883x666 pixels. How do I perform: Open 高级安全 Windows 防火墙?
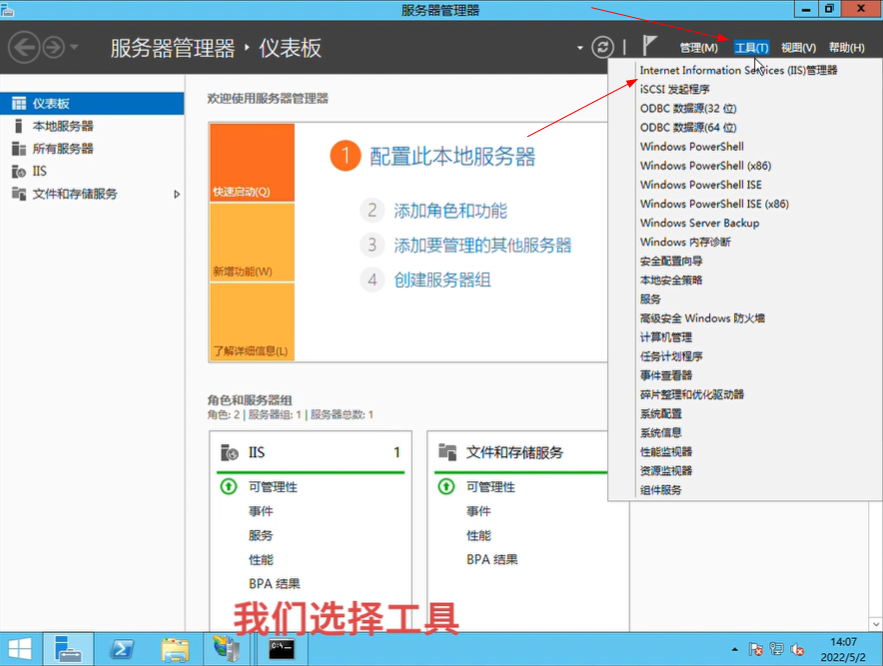tap(702, 319)
